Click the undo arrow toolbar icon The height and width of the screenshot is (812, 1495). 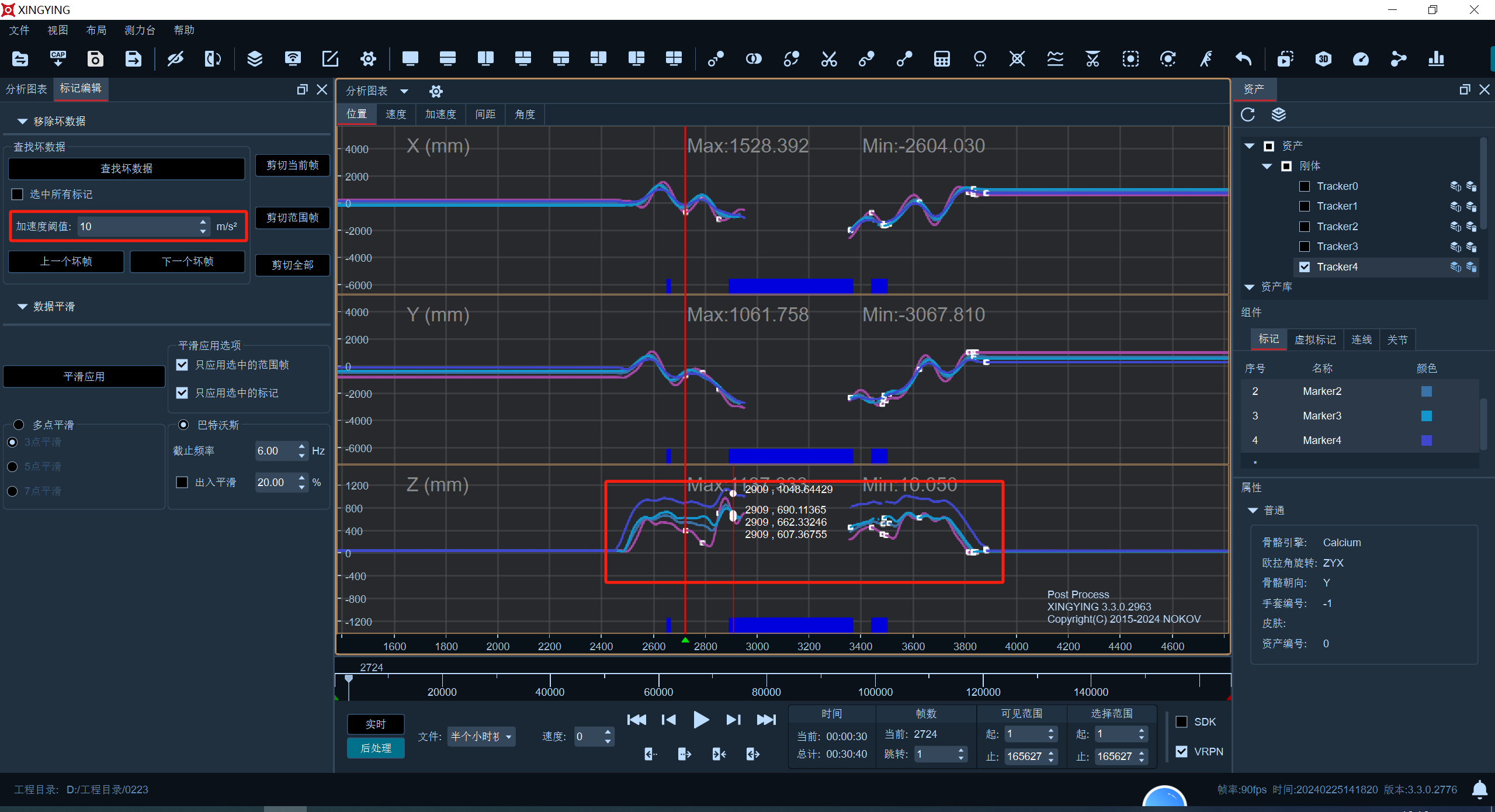(1244, 59)
